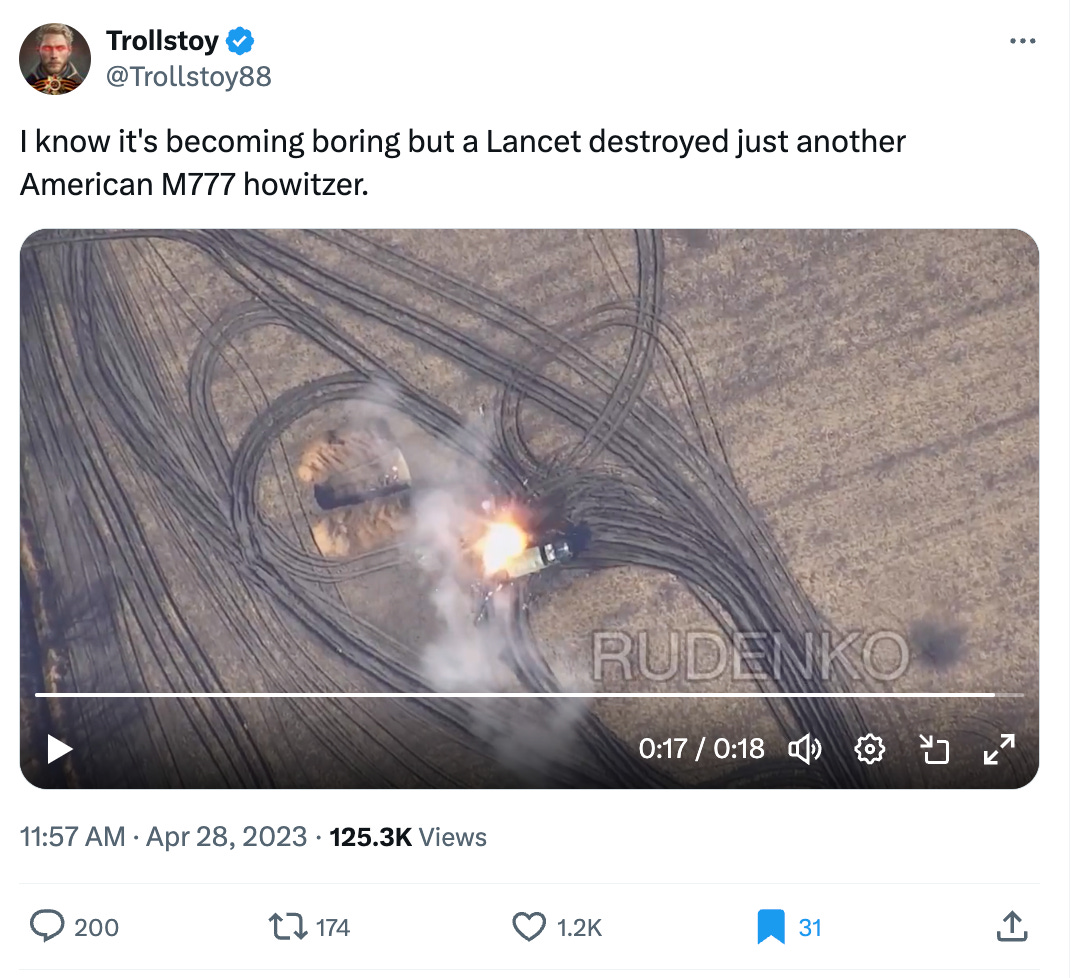This screenshot has width=1090, height=978.
Task: Click the Trollstoy profile avatar
Action: click(x=55, y=59)
